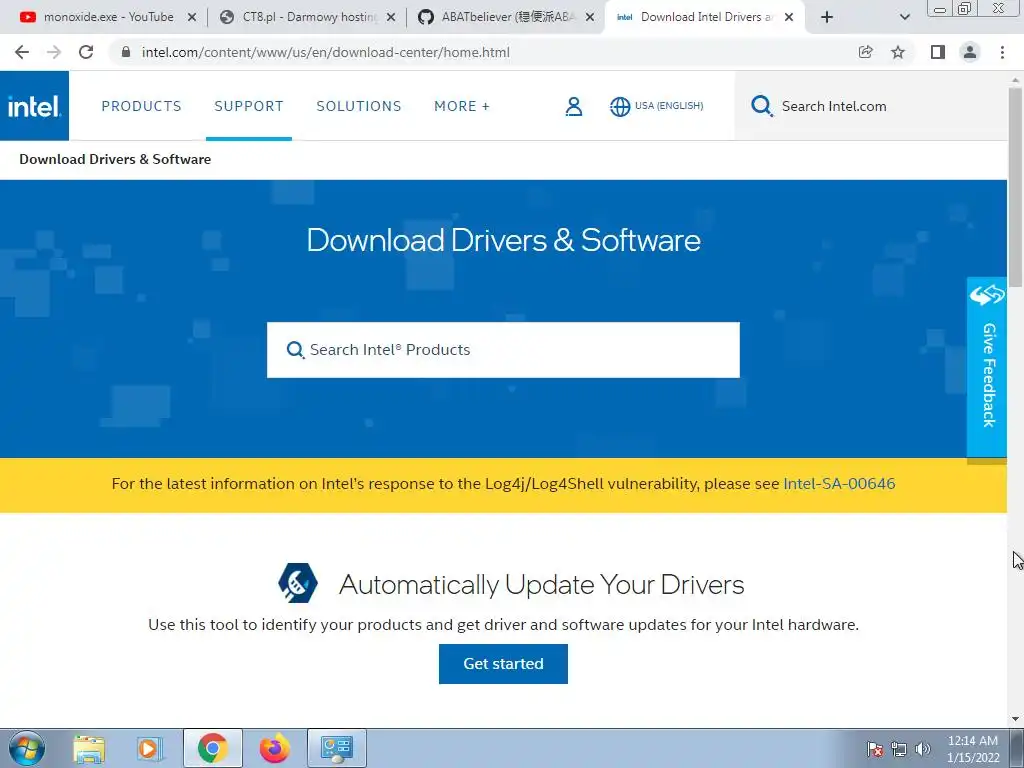Expand the MORE + menu

(462, 106)
